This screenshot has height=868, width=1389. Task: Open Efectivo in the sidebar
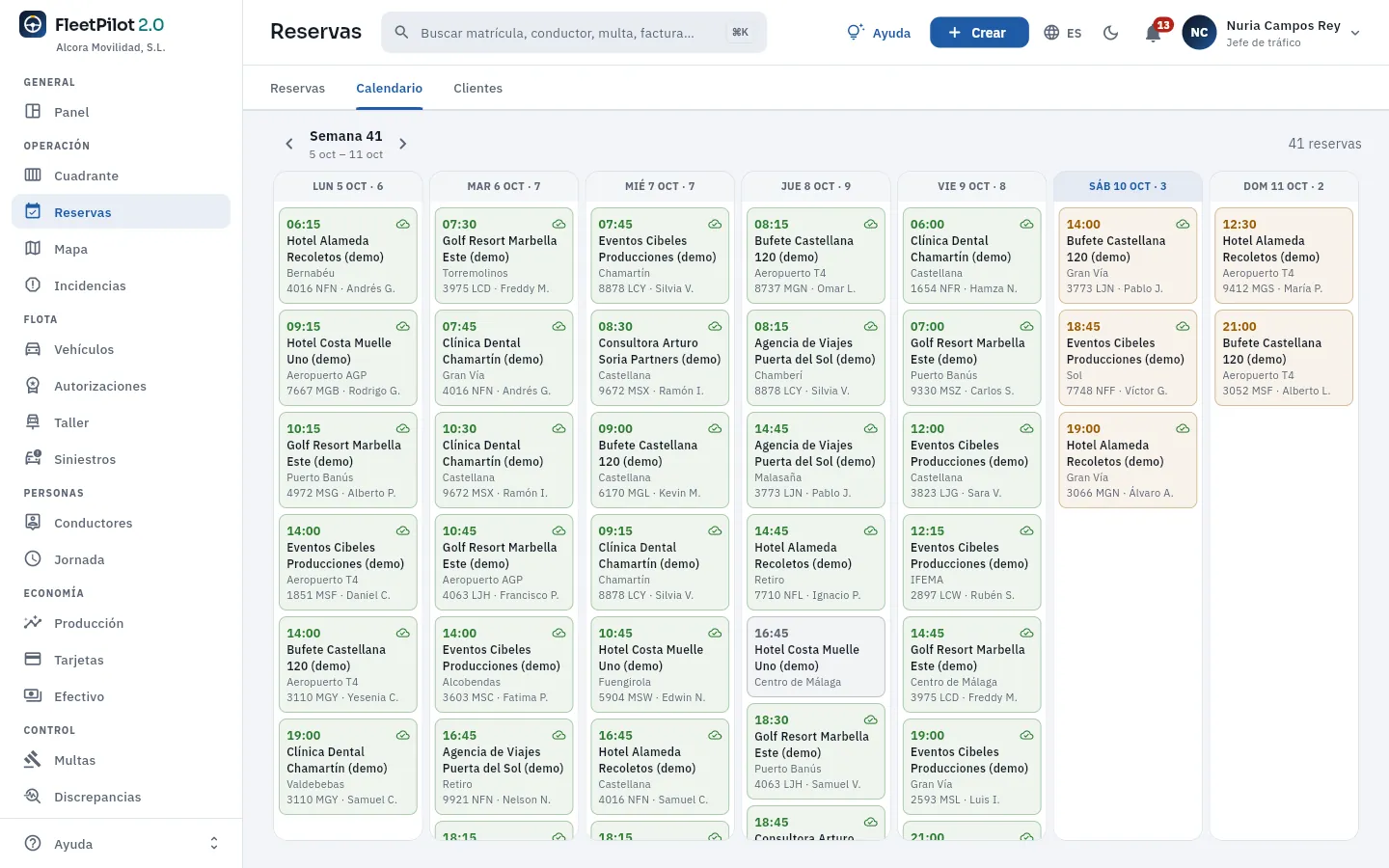click(x=121, y=696)
